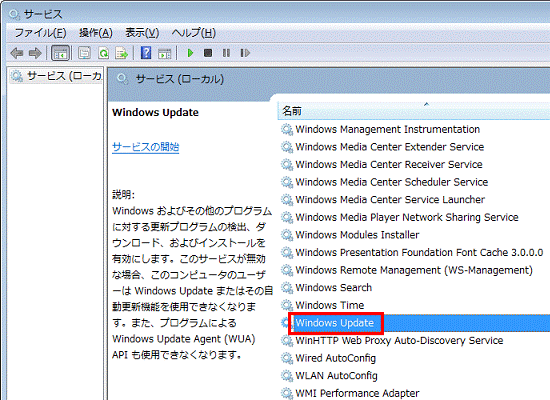Select Wired AutoConfig service row
Viewport: 550px width, 400px height.
pos(415,358)
